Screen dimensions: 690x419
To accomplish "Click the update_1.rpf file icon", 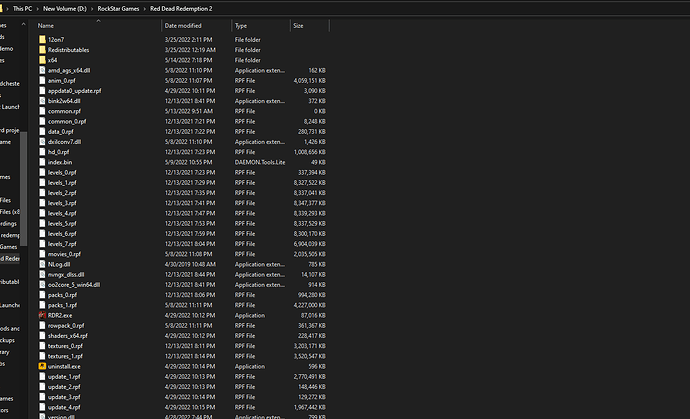I will point(42,376).
